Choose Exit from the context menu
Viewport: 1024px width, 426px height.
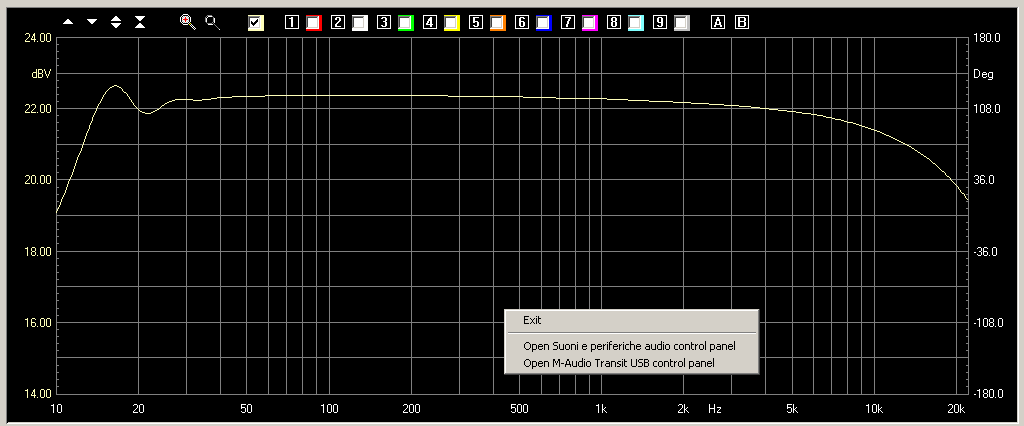(x=532, y=320)
